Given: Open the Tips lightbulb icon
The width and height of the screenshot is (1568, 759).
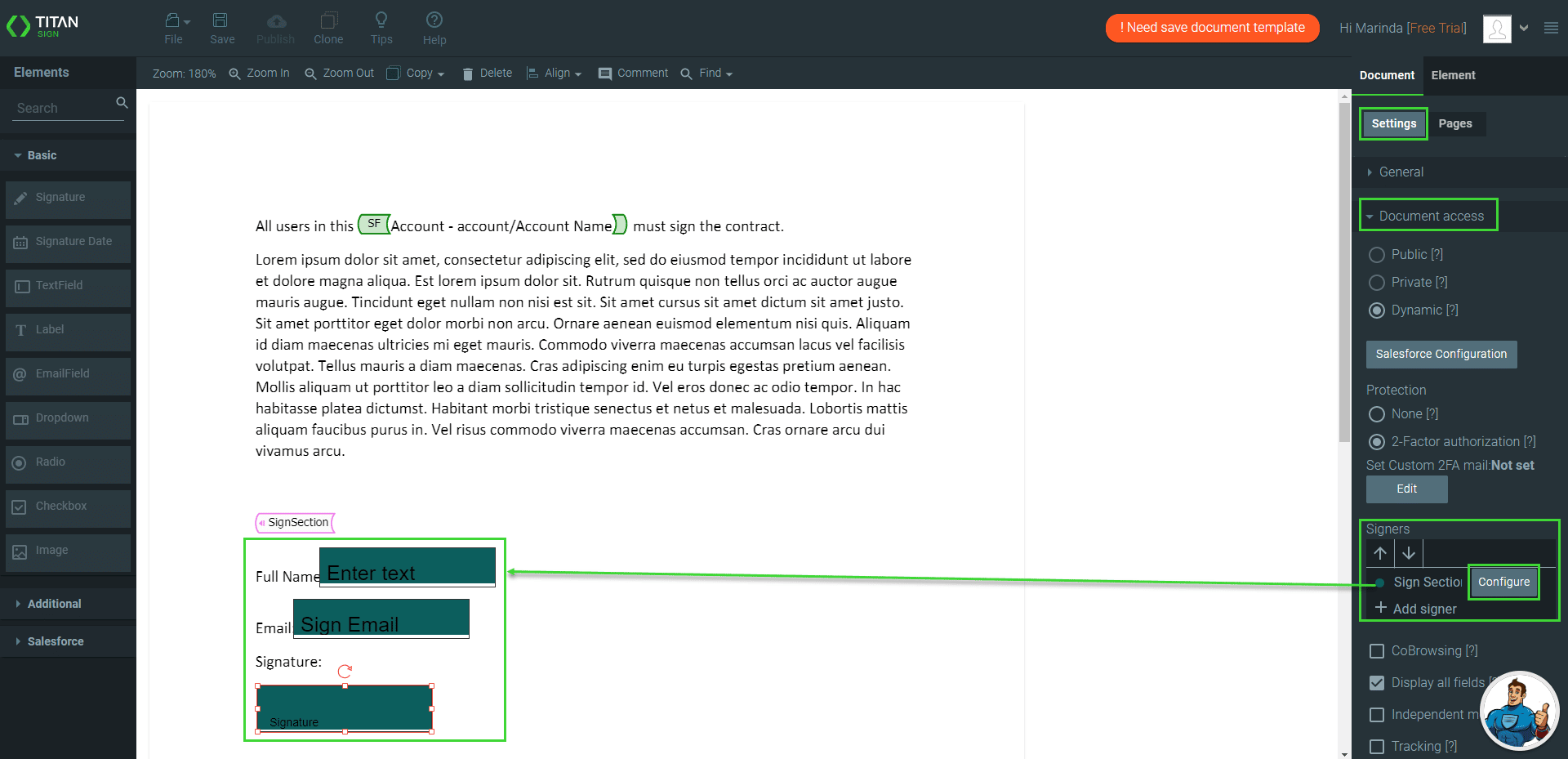Looking at the screenshot, I should [x=381, y=21].
